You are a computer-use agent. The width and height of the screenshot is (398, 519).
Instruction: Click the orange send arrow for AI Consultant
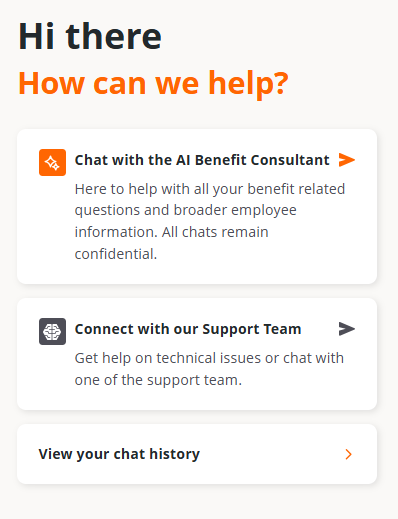[x=347, y=160]
